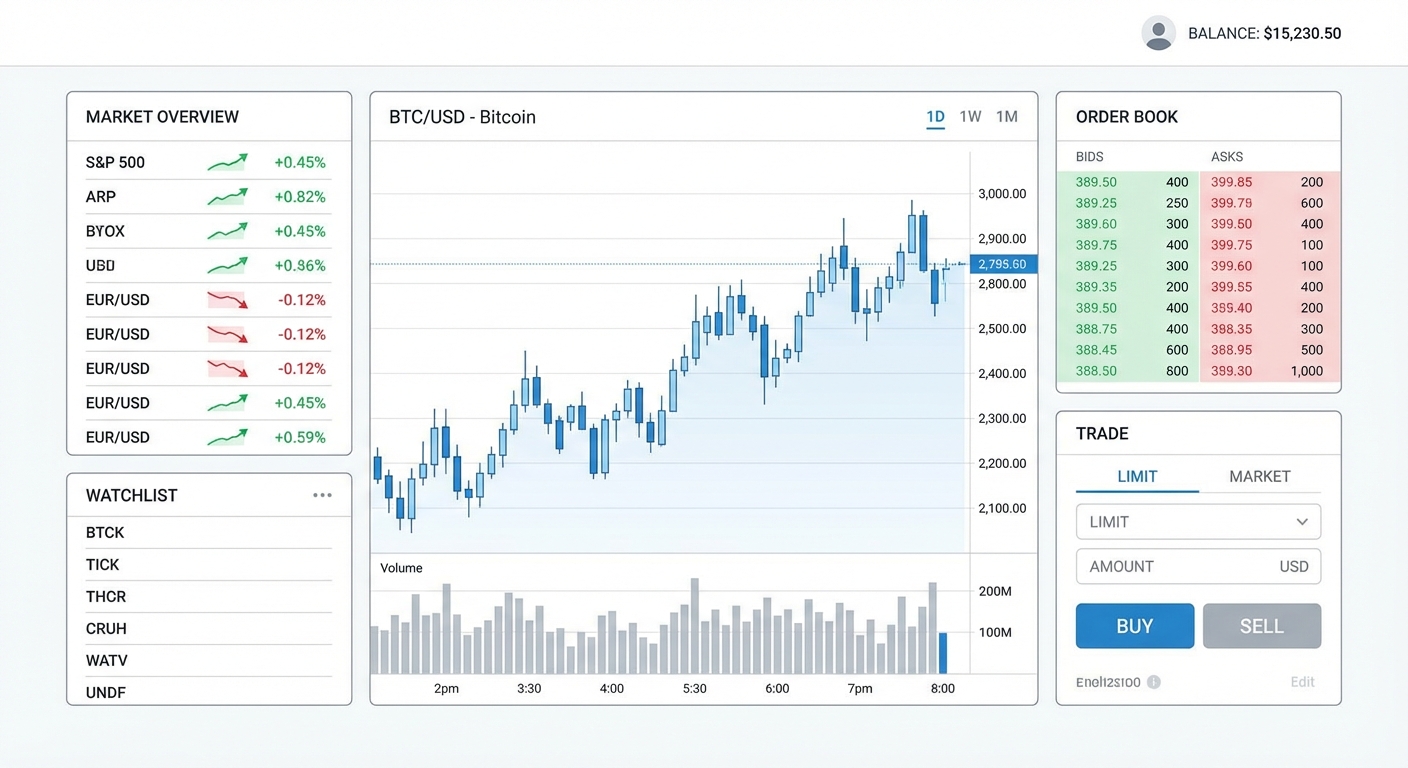Toggle the 1M chart timeframe
The image size is (1408, 768).
1006,116
